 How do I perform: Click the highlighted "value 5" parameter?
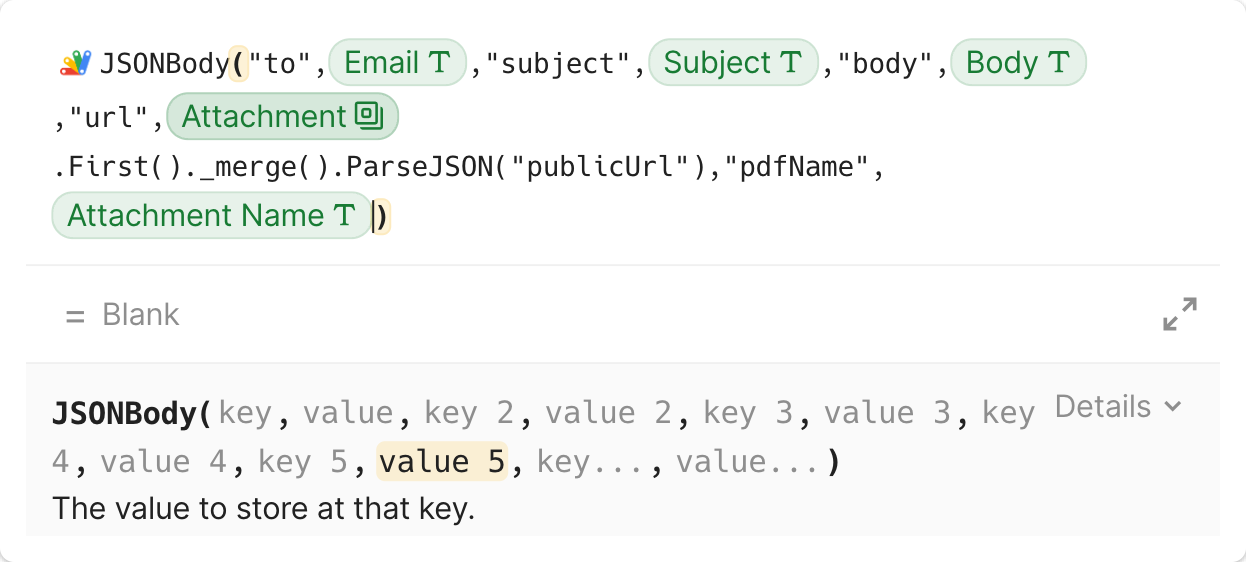click(442, 462)
